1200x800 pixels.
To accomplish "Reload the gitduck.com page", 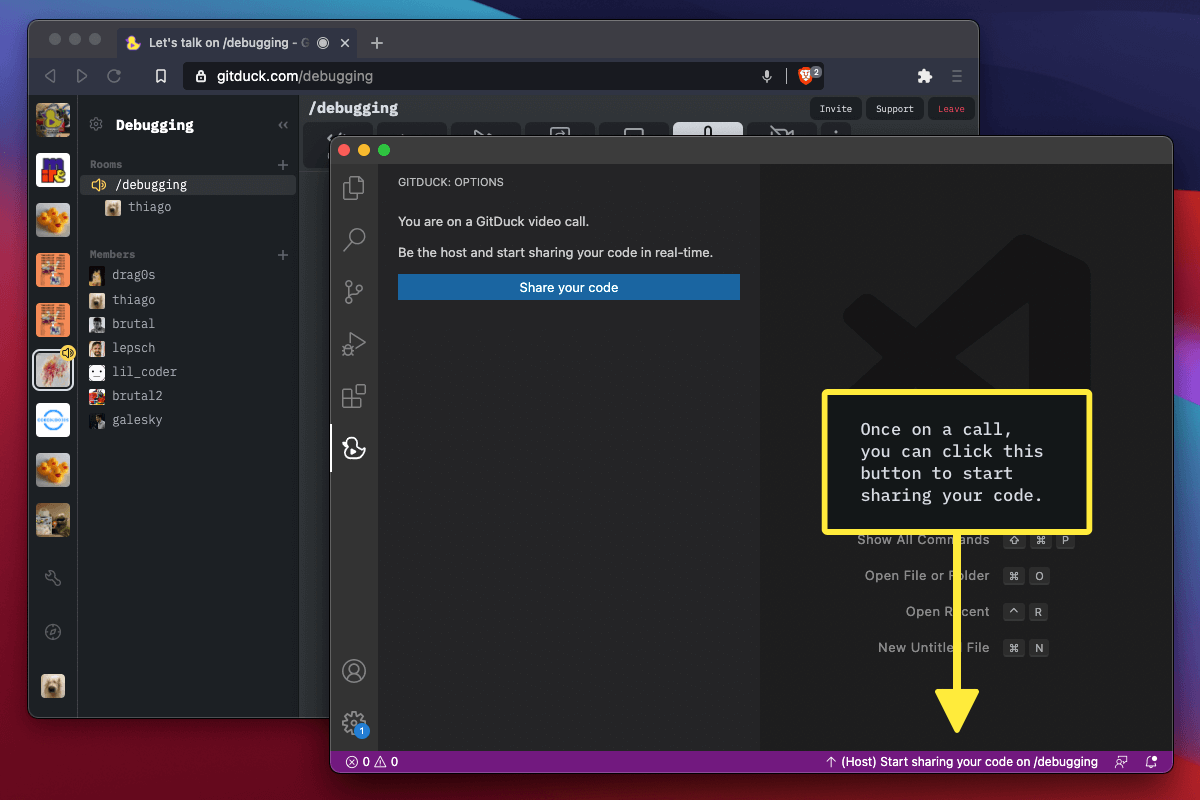I will coord(114,76).
